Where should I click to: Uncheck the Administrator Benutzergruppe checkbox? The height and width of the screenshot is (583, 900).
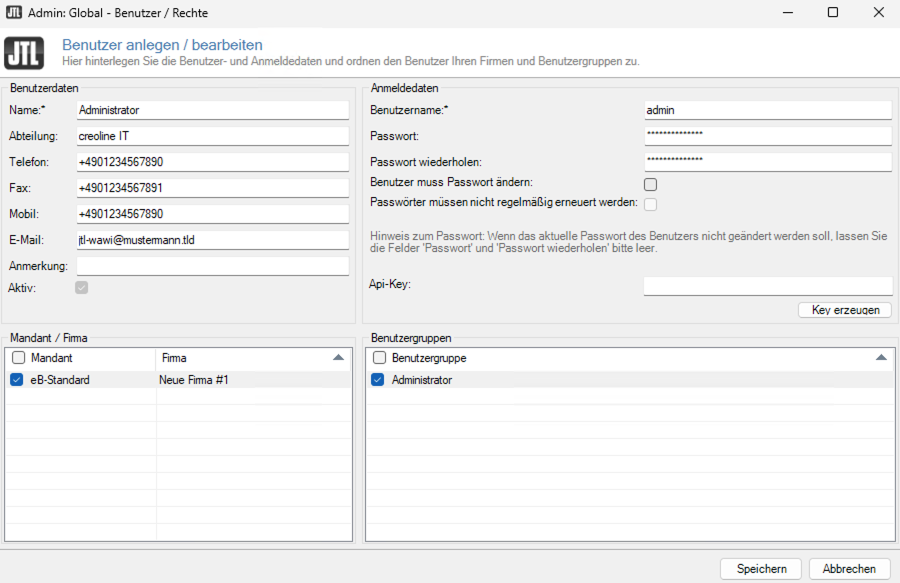[x=378, y=380]
